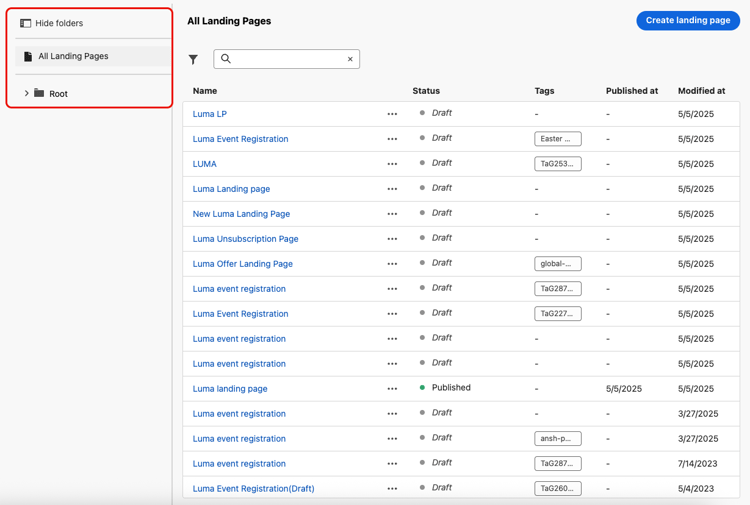
Task: Click the Create landing page button
Action: (x=688, y=20)
